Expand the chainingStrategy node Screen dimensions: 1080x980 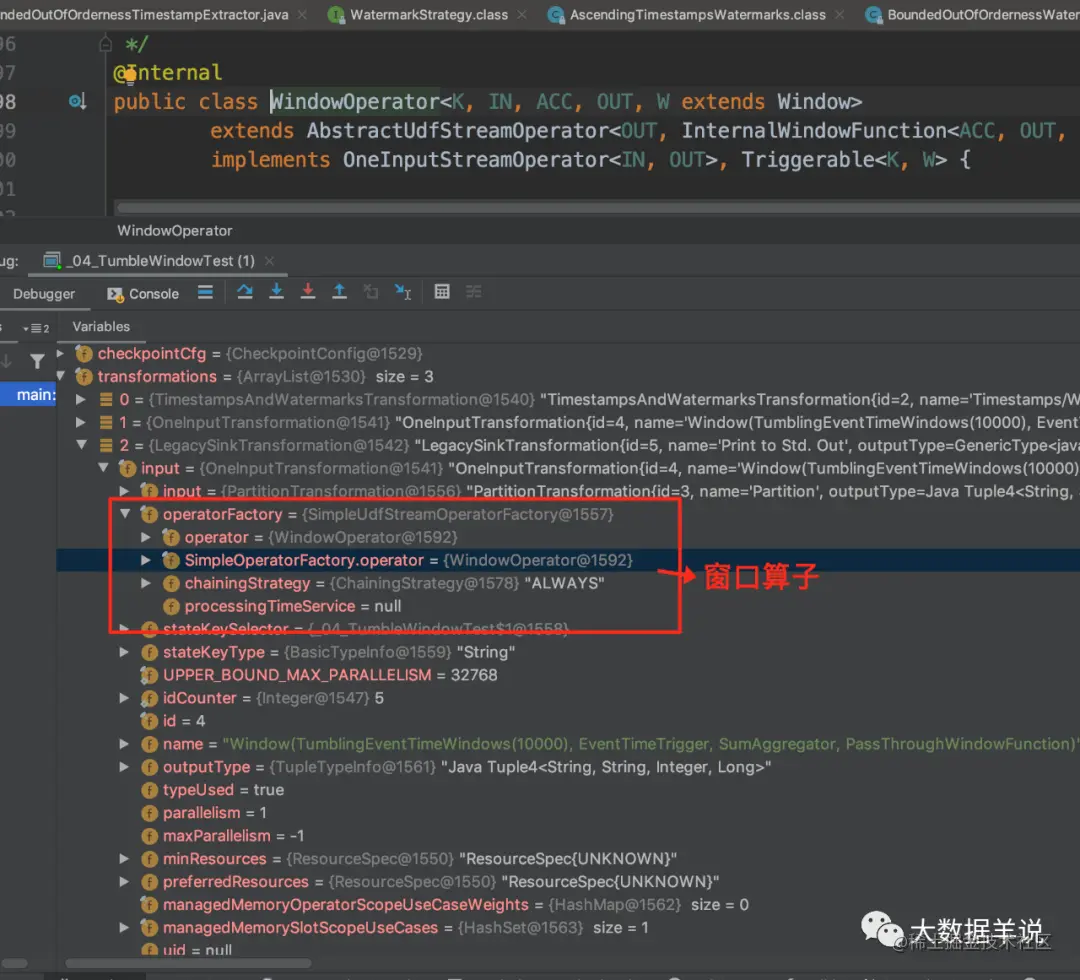point(146,583)
